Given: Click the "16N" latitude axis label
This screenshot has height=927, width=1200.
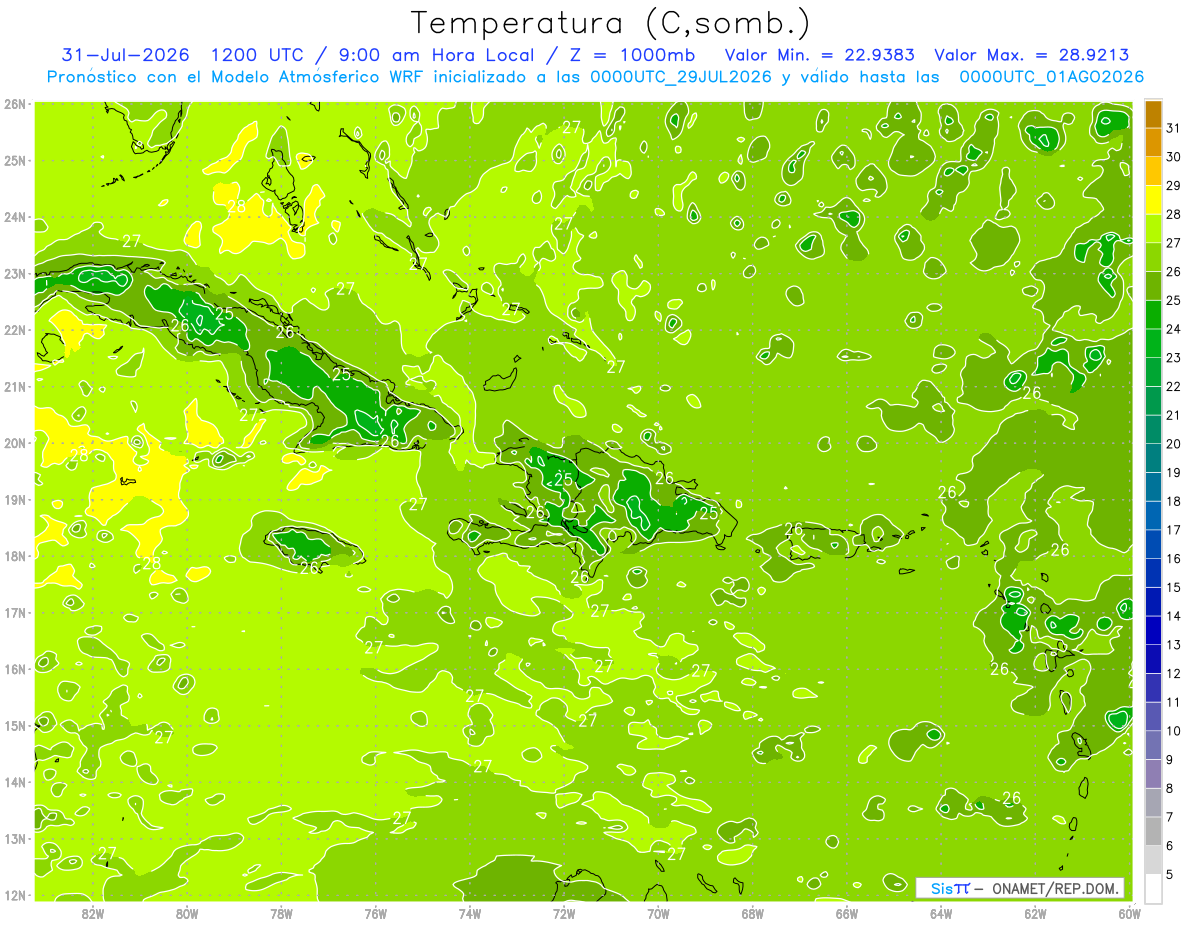Looking at the screenshot, I should pyautogui.click(x=15, y=669).
